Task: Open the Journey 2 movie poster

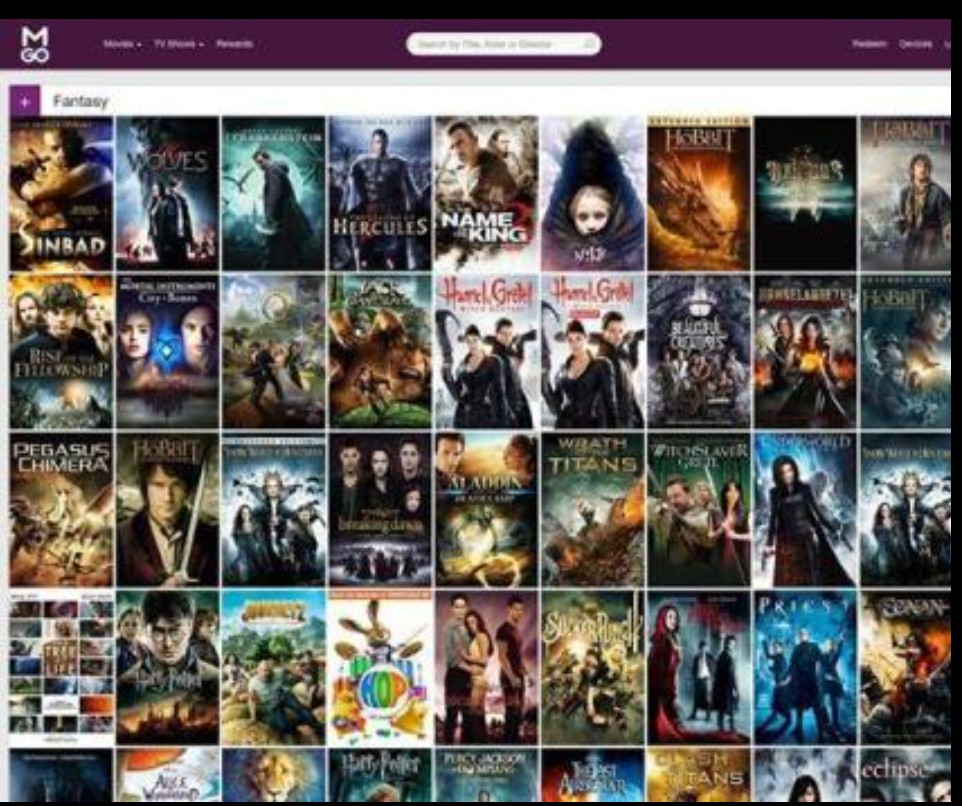Action: coord(274,667)
